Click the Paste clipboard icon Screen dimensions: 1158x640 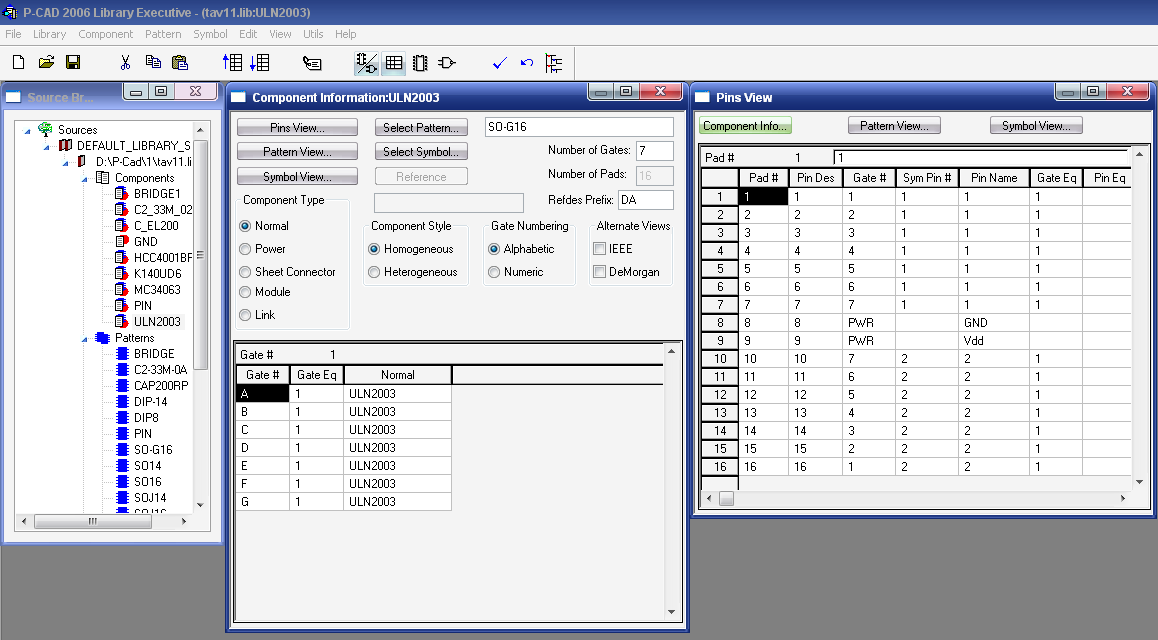(x=179, y=63)
